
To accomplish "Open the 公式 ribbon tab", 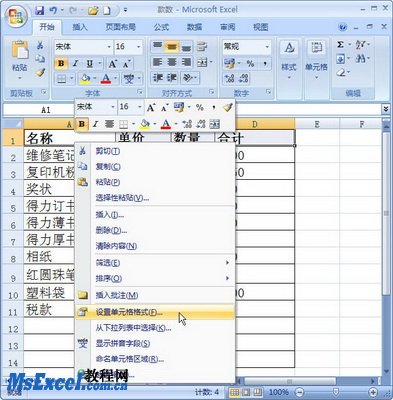I will 161,27.
